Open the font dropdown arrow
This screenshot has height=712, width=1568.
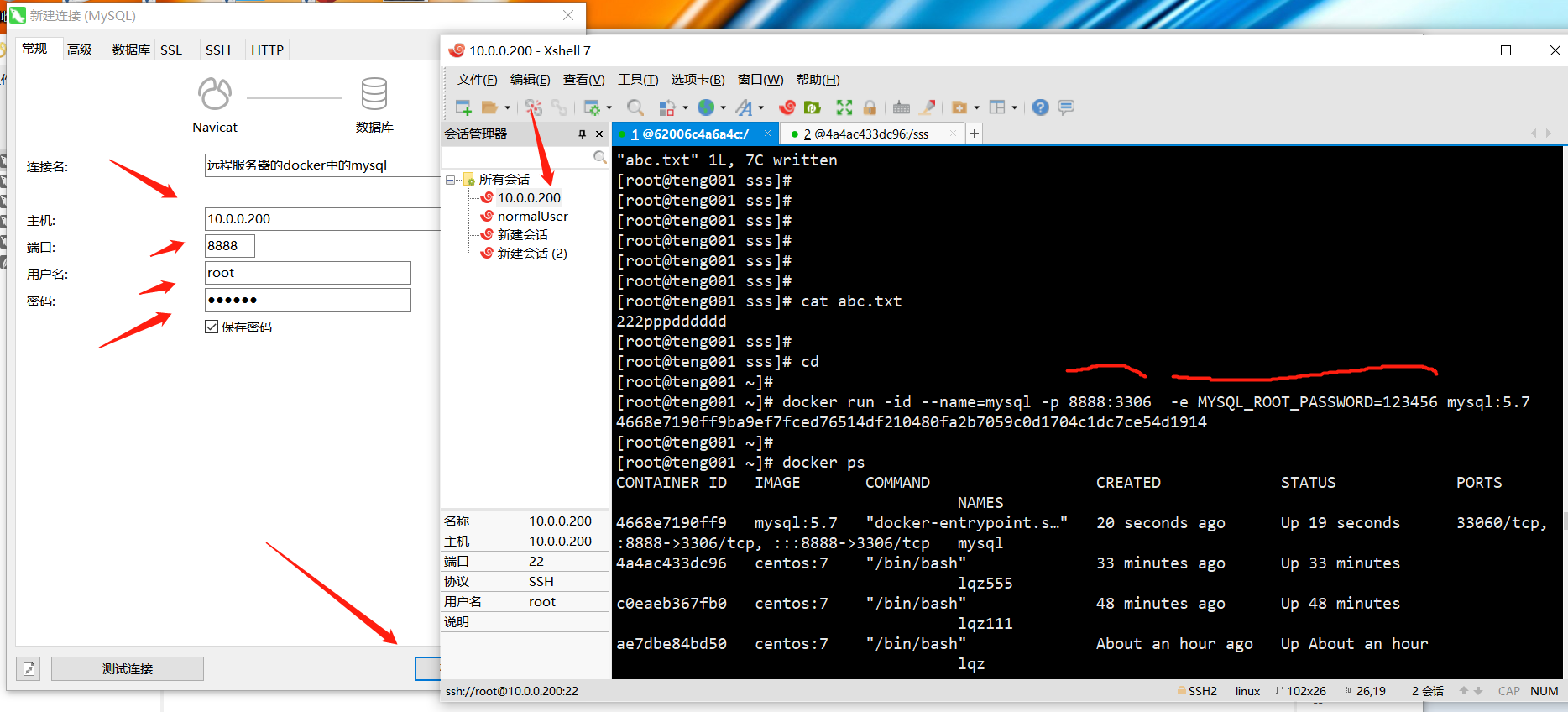click(761, 107)
